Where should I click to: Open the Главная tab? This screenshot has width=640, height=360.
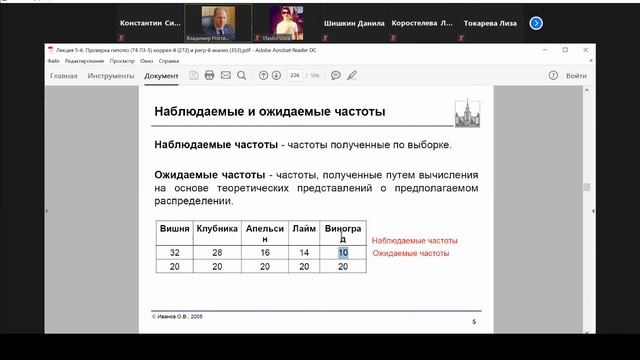click(x=64, y=76)
